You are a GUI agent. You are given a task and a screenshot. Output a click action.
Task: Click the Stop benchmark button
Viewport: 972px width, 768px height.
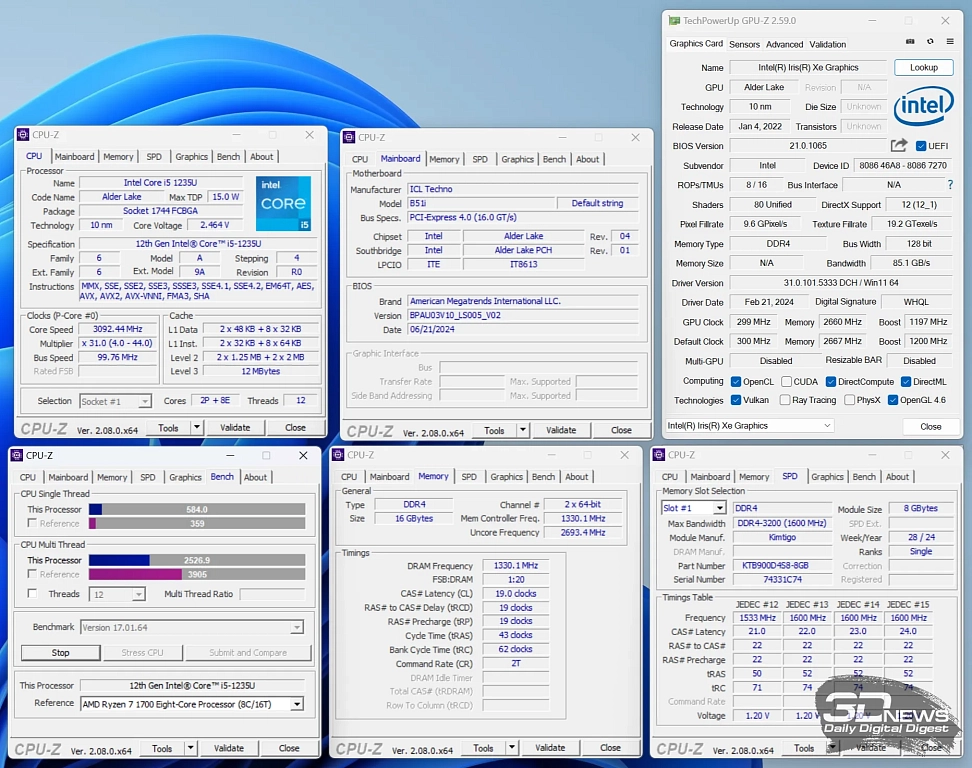60,653
